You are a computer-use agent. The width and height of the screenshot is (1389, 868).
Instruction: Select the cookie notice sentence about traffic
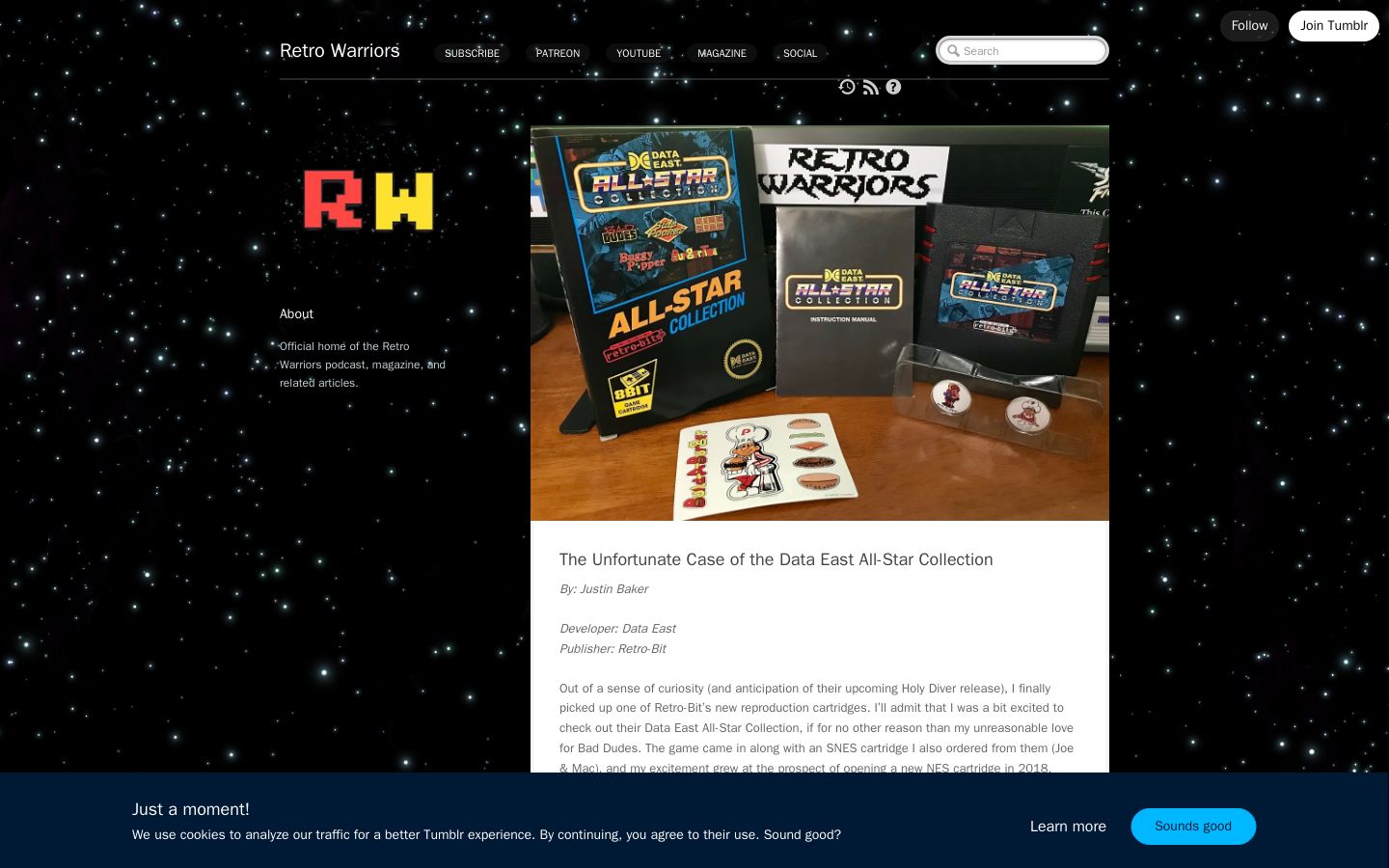(486, 835)
